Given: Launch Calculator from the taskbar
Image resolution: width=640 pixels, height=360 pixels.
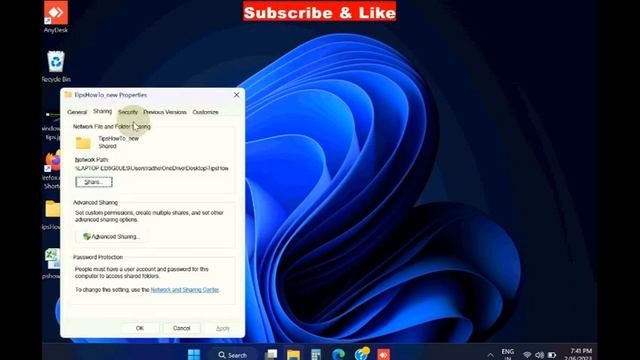Looking at the screenshot, I should (316, 354).
